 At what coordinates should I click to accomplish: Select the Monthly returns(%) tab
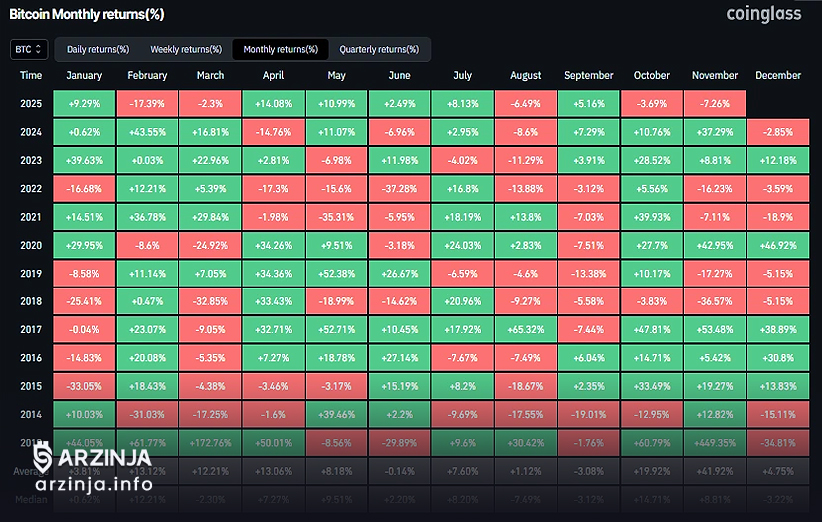click(280, 49)
